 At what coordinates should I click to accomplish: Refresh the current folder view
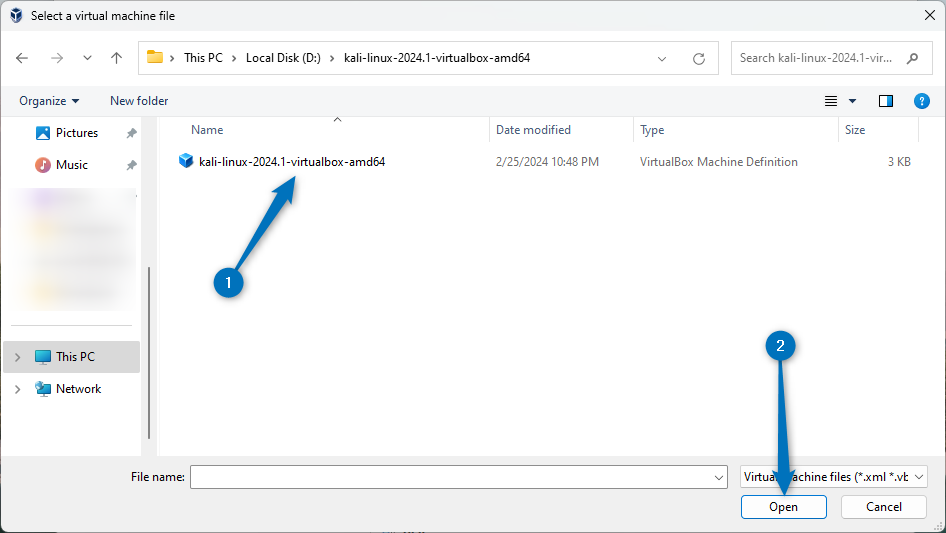coord(699,58)
